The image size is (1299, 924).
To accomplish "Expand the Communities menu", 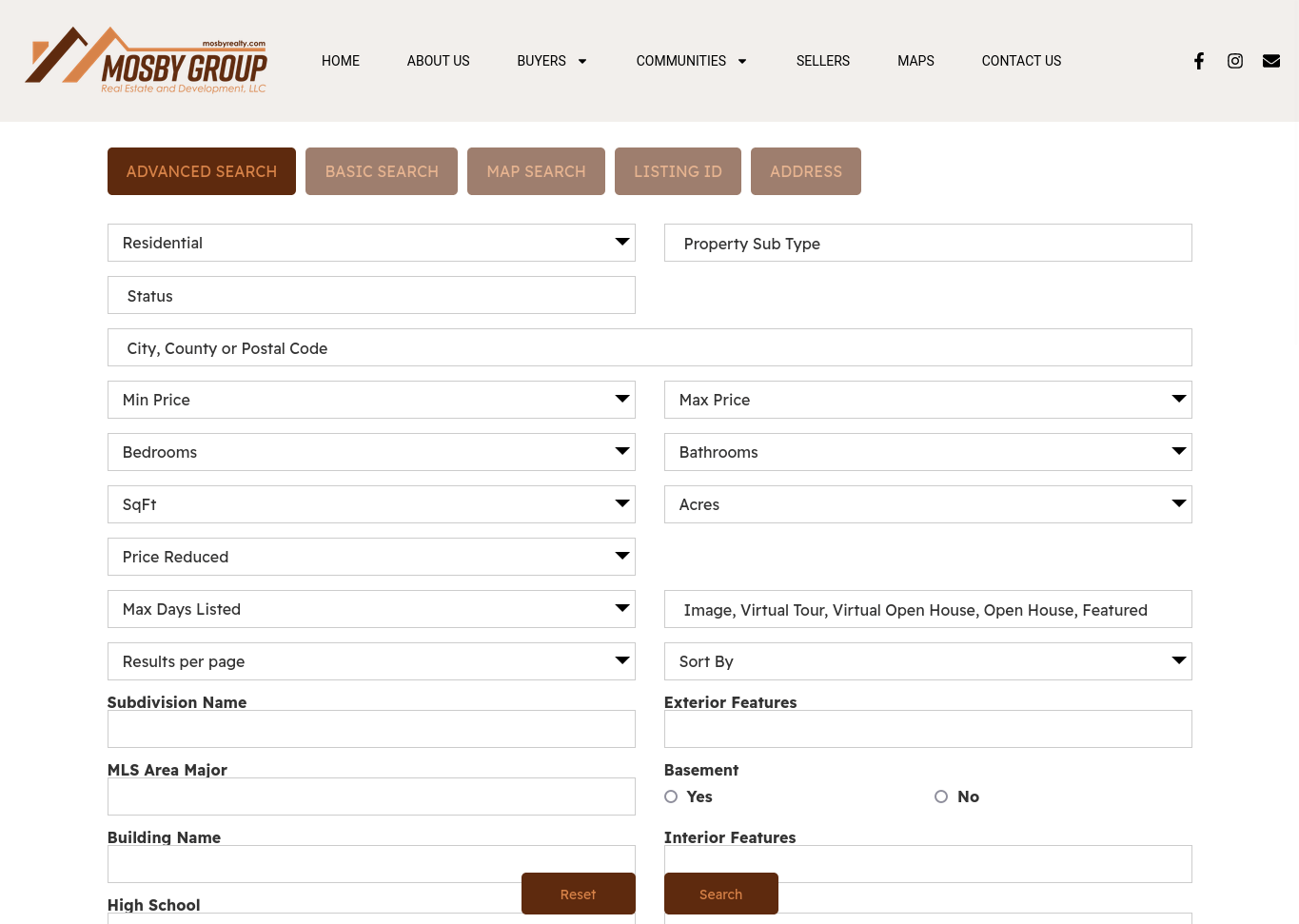I will coord(692,61).
